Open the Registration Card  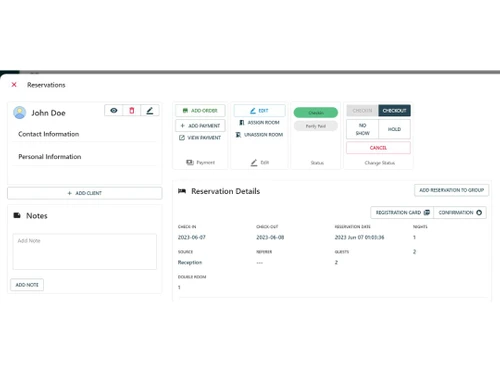(x=402, y=213)
